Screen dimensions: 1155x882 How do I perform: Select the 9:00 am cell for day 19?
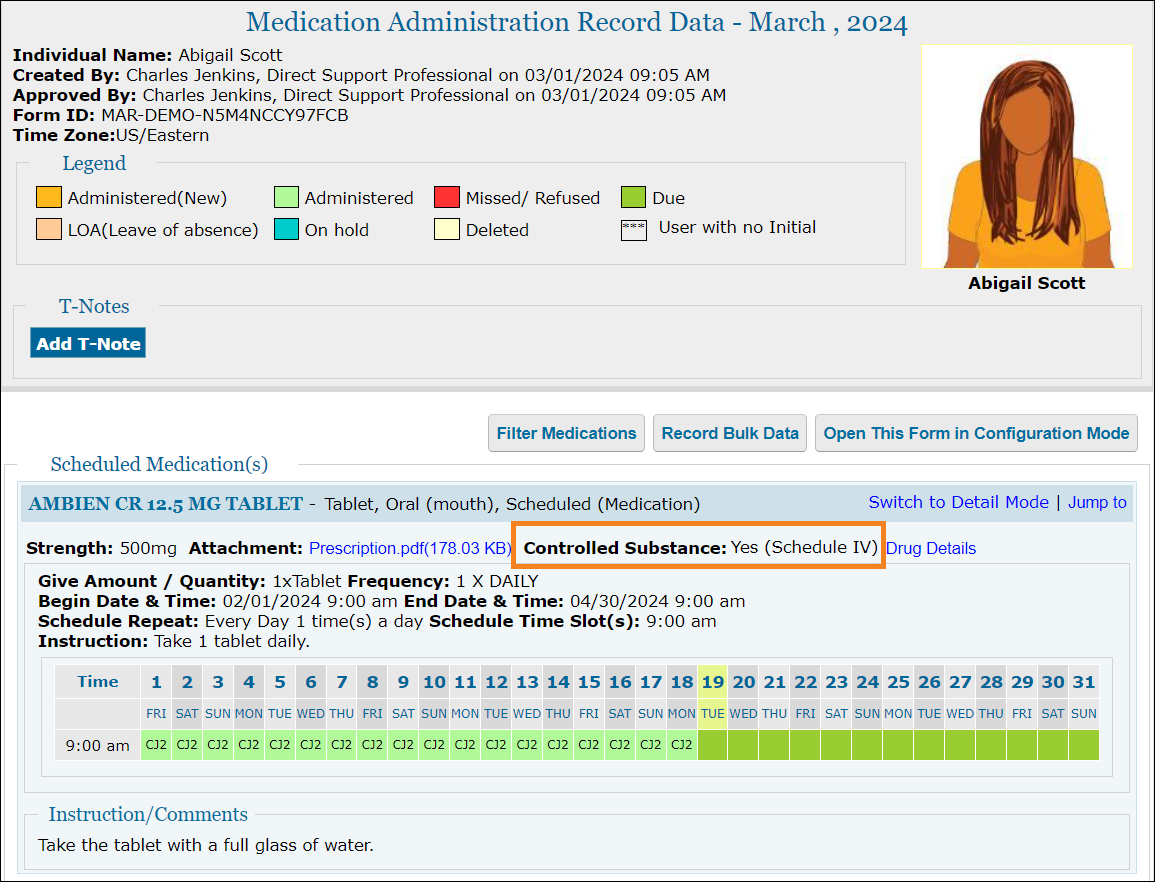pyautogui.click(x=712, y=745)
